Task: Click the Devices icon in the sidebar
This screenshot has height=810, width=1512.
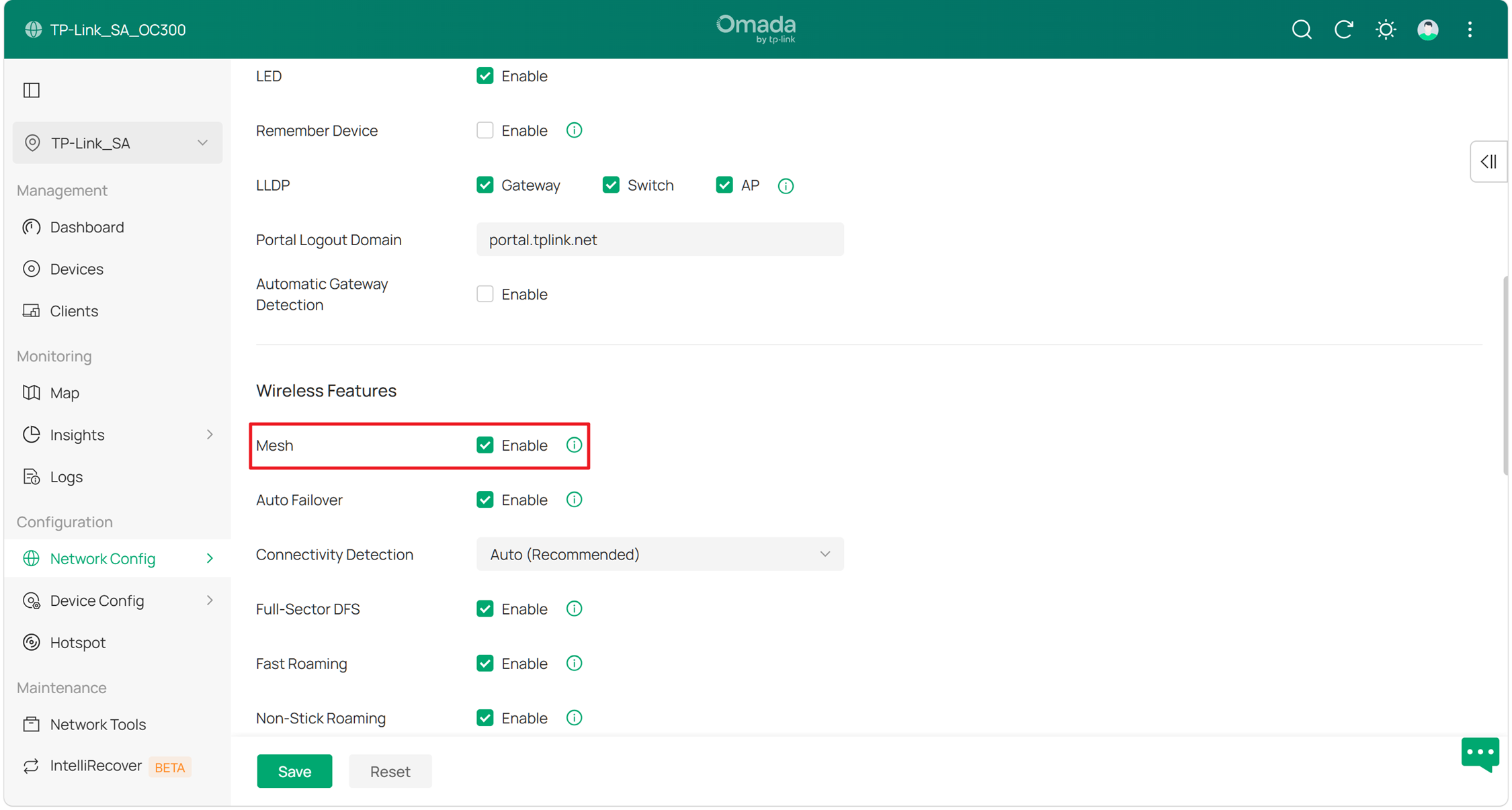Action: (x=32, y=269)
